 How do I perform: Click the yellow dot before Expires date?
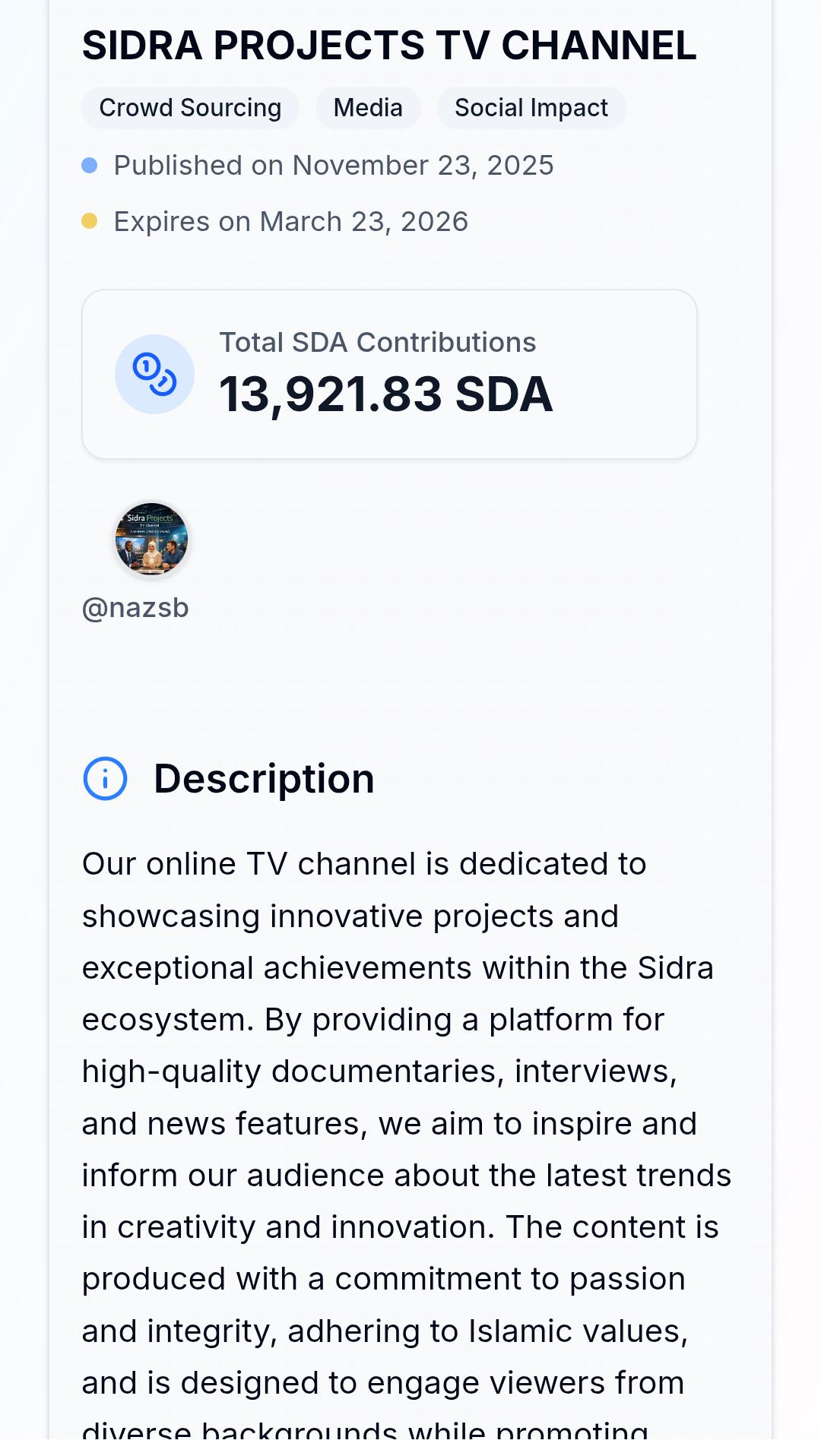[x=90, y=221]
